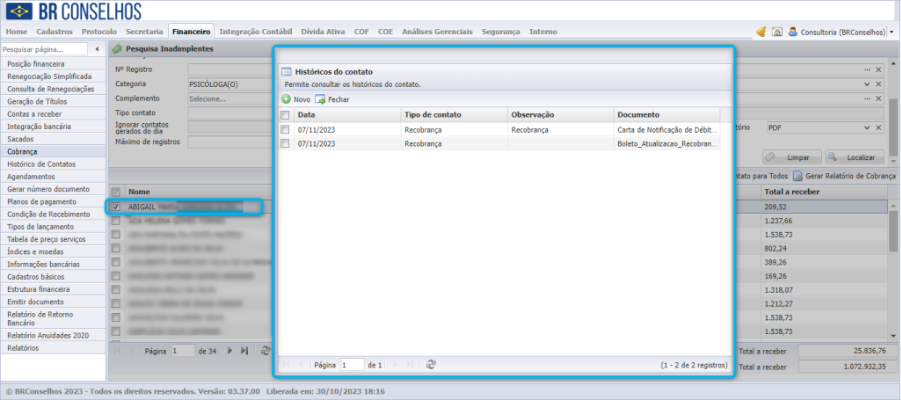Open Agendamentos in sidebar
The width and height of the screenshot is (901, 400).
(53, 177)
